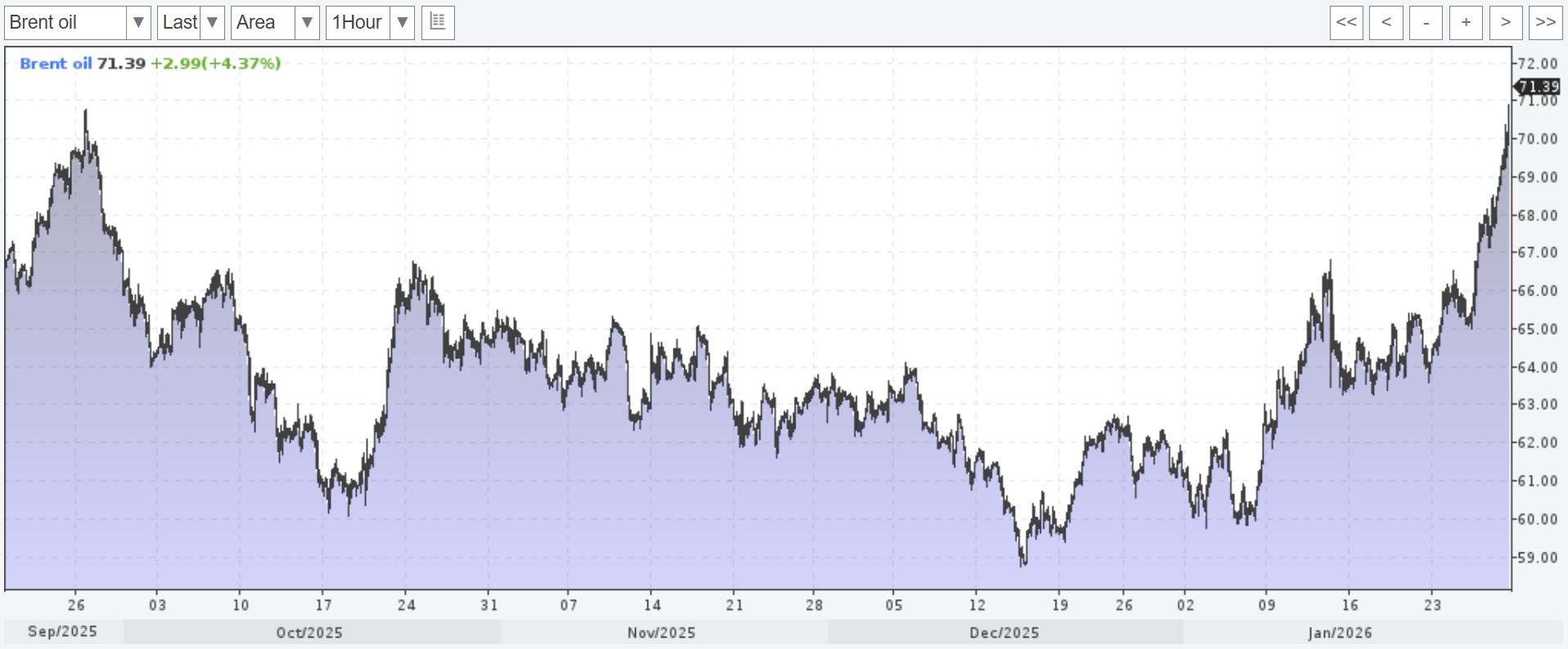Viewport: 1568px width, 649px height.
Task: Zoom out using the minus button
Action: [1426, 22]
